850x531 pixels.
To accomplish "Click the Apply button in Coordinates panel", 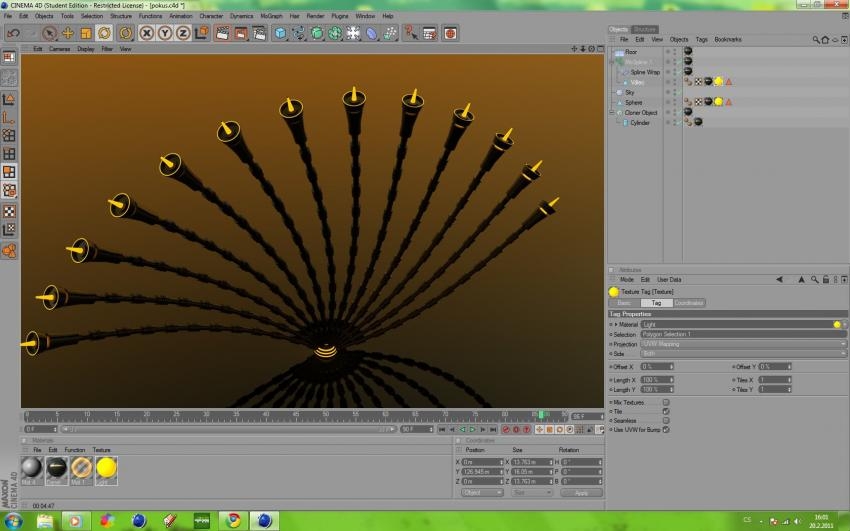I will (581, 493).
